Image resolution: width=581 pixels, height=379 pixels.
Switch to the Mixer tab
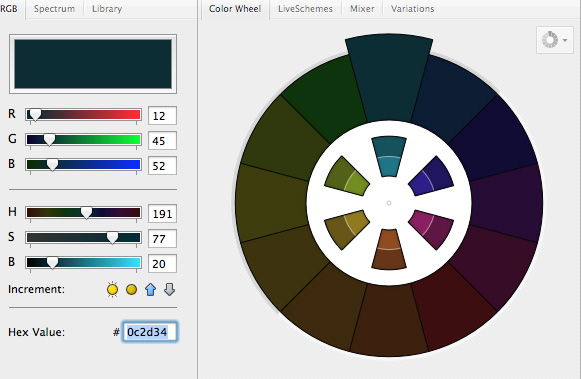(x=362, y=9)
